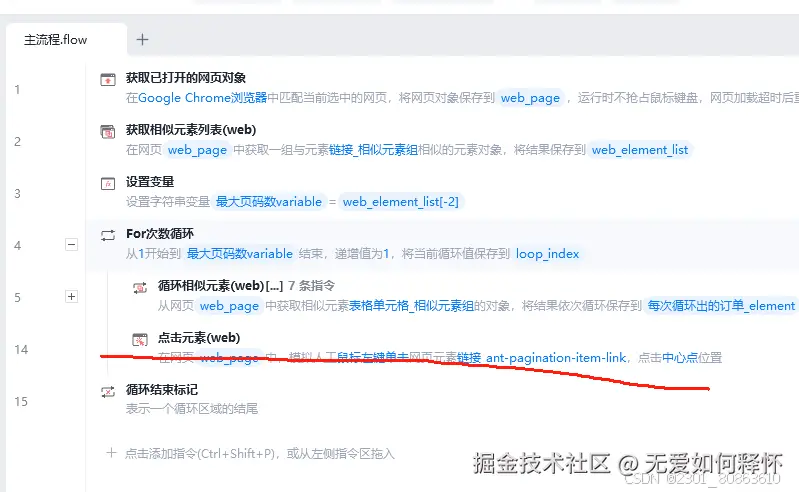This screenshot has height=492, width=799.
Task: Click line number 1 in the gutter
Action: click(17, 90)
